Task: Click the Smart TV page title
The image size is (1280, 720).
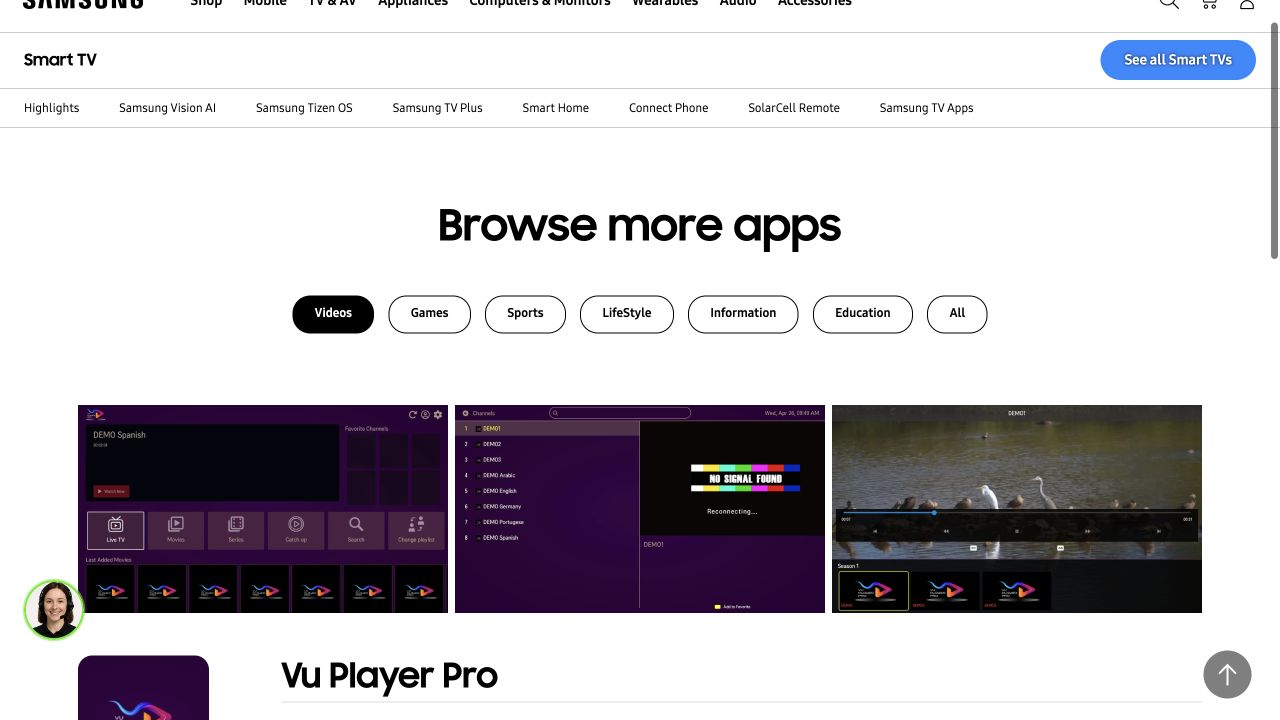Action: click(x=60, y=60)
